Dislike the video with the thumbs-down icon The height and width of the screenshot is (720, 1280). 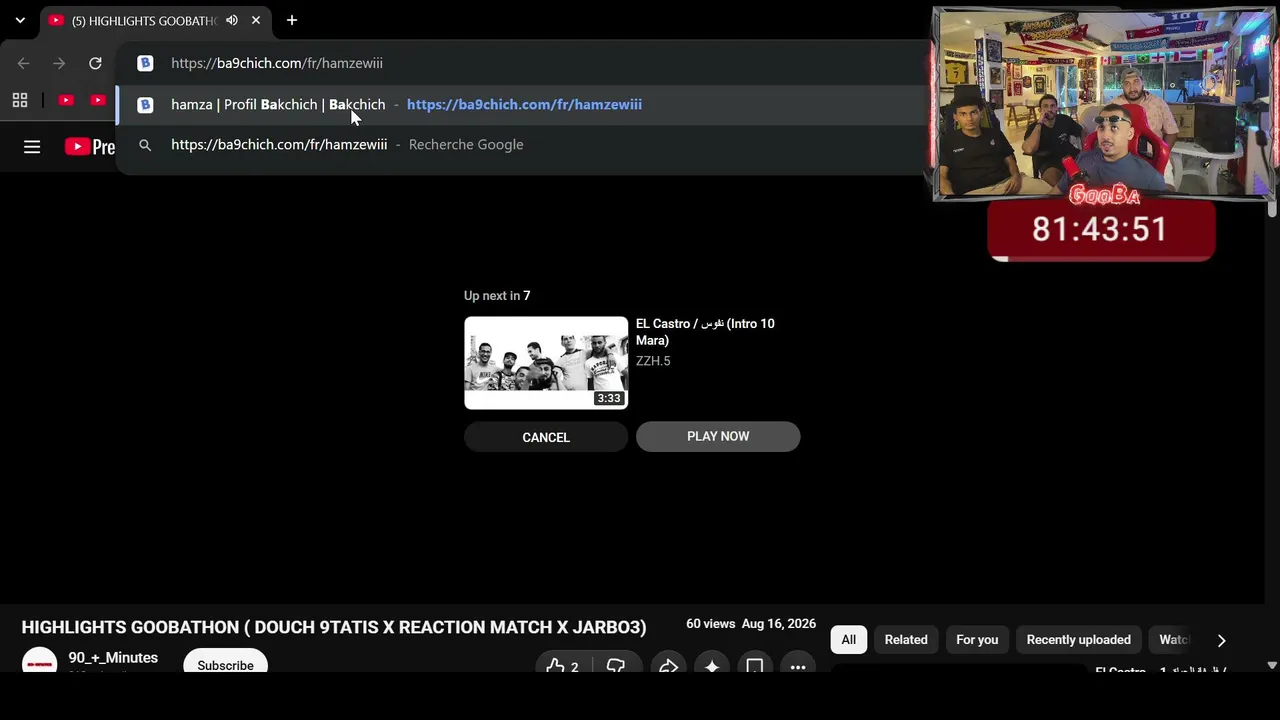616,665
